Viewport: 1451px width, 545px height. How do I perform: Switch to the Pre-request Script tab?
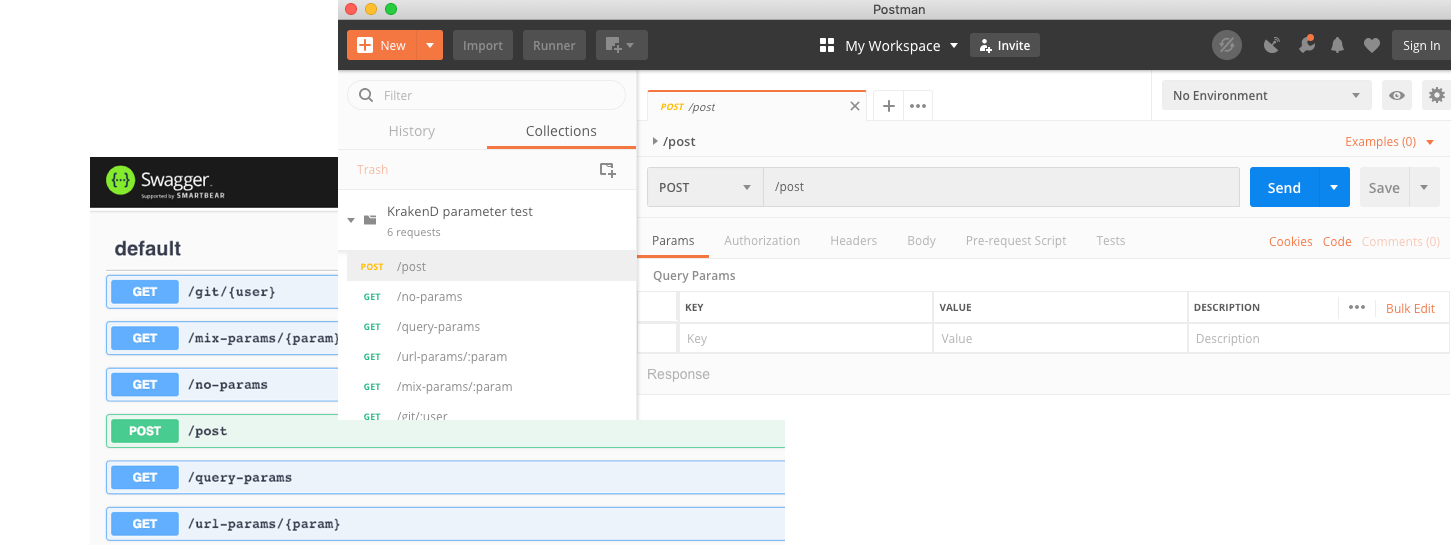tap(1016, 241)
